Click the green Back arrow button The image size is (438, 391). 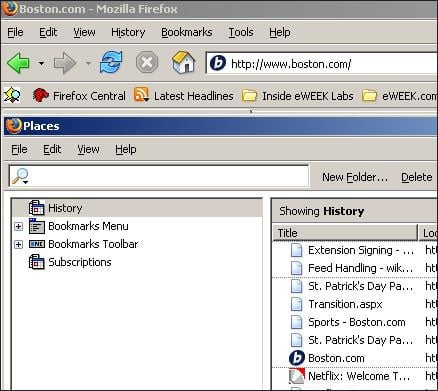pyautogui.click(x=18, y=63)
